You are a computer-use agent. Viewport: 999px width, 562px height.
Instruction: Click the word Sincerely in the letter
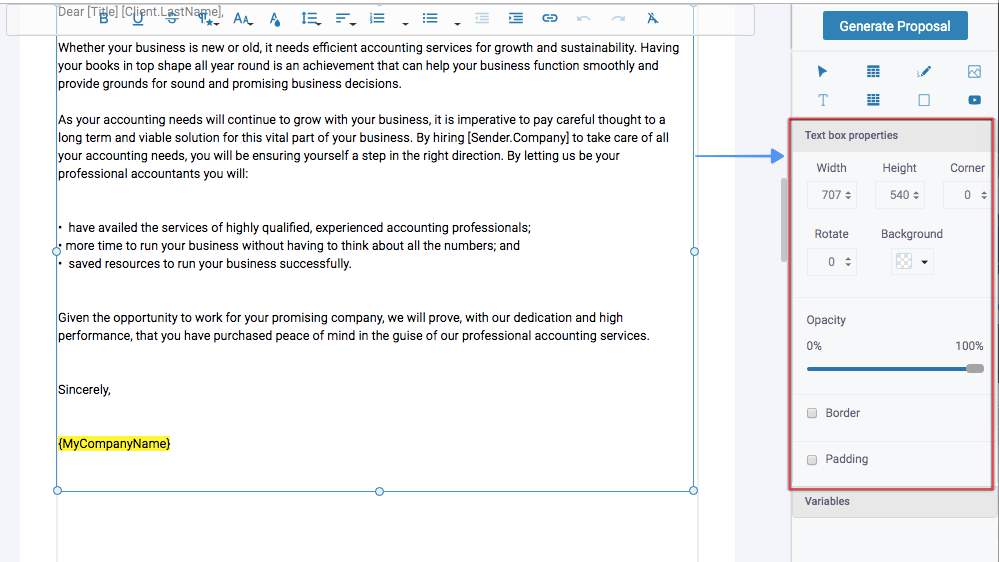[83, 389]
